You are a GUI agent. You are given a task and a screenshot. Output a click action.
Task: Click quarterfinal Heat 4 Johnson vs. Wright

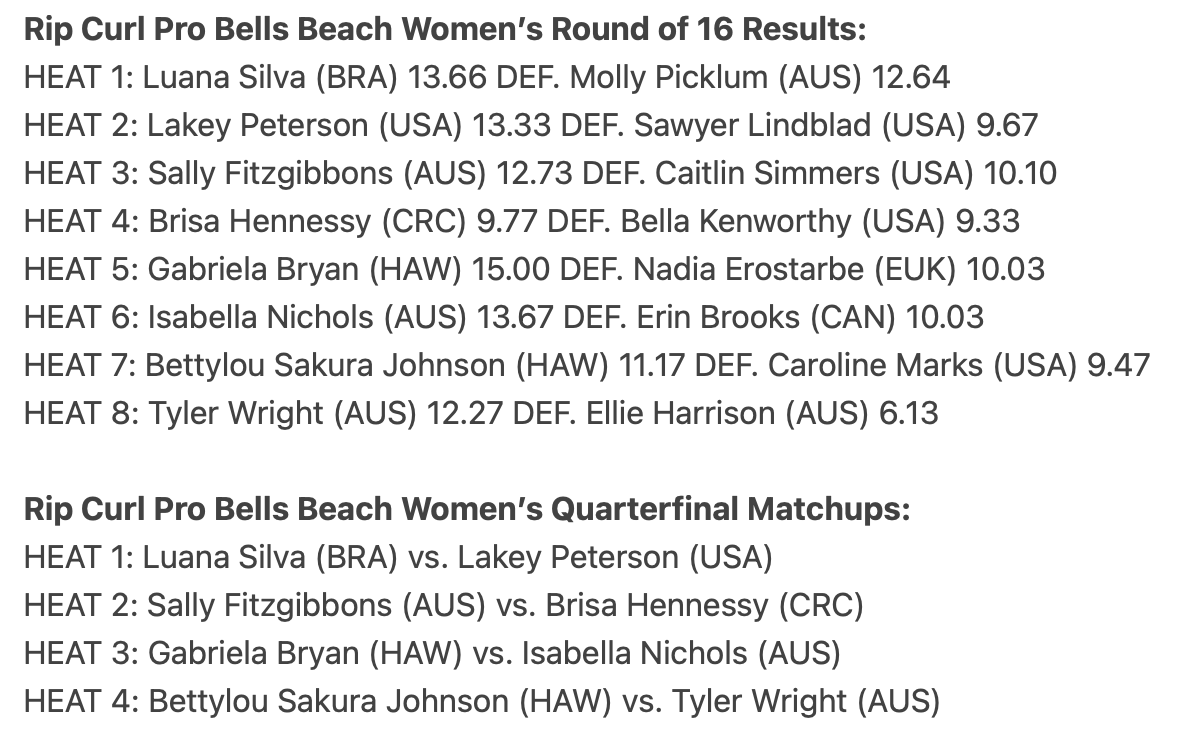pos(482,702)
